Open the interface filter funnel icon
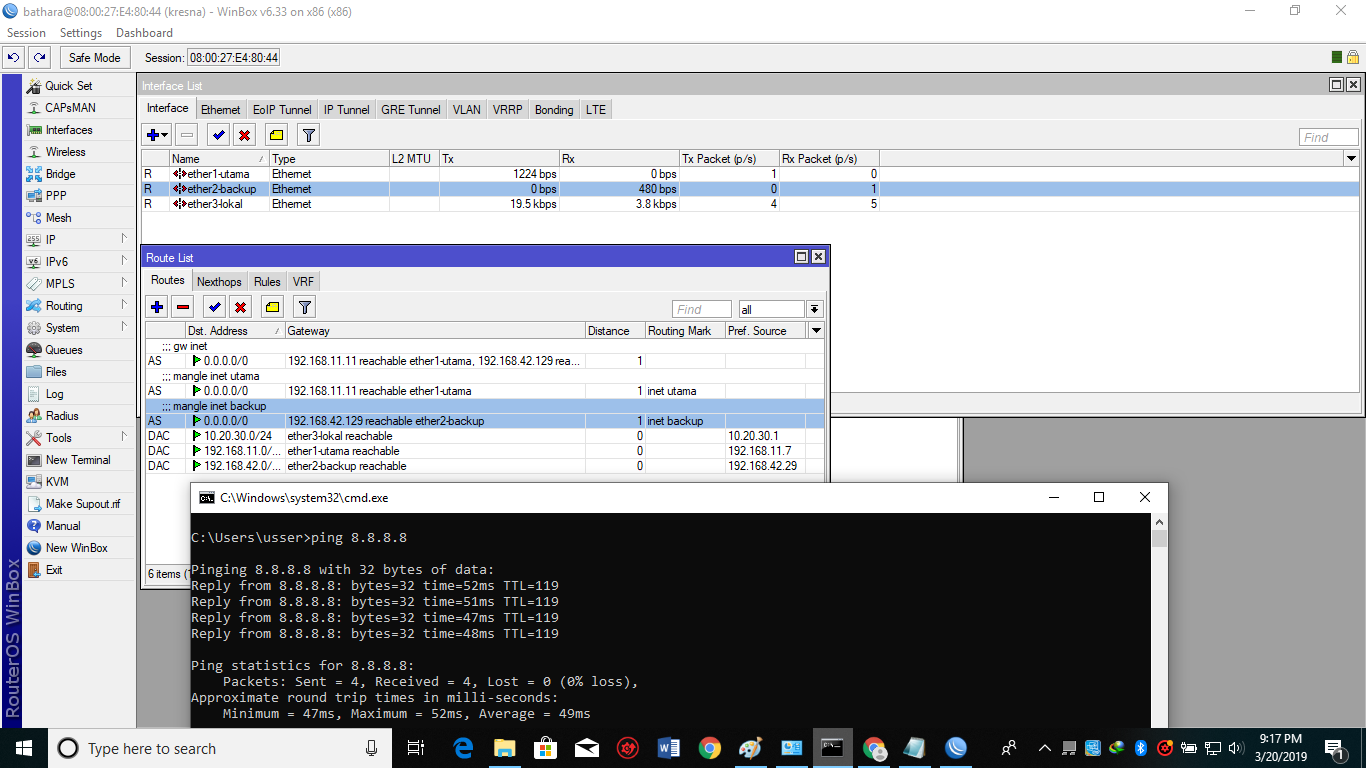 (x=308, y=133)
